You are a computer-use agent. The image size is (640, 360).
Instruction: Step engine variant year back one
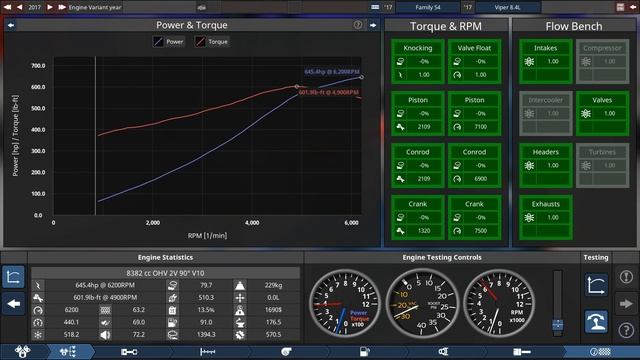pos(19,7)
